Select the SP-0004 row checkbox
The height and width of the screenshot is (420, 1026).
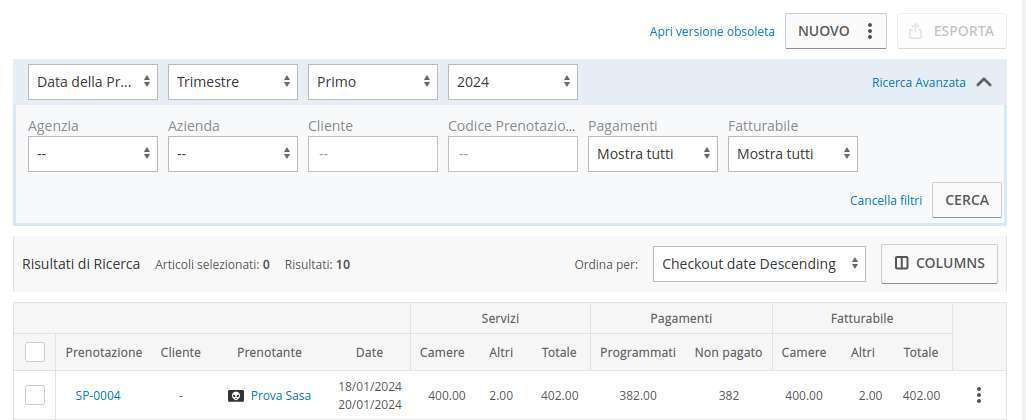pos(35,395)
